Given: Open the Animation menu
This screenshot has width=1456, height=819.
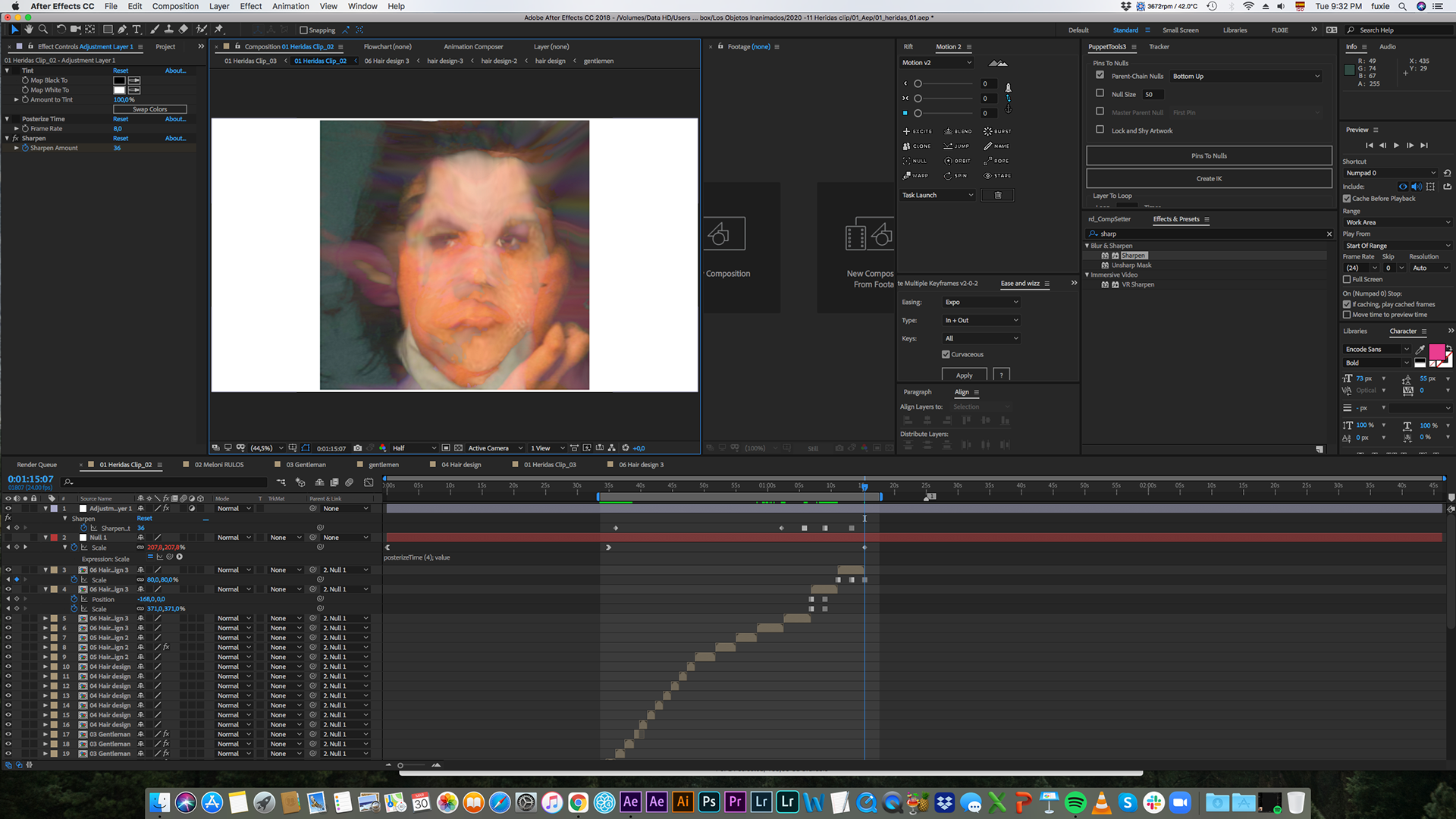Looking at the screenshot, I should 290,6.
